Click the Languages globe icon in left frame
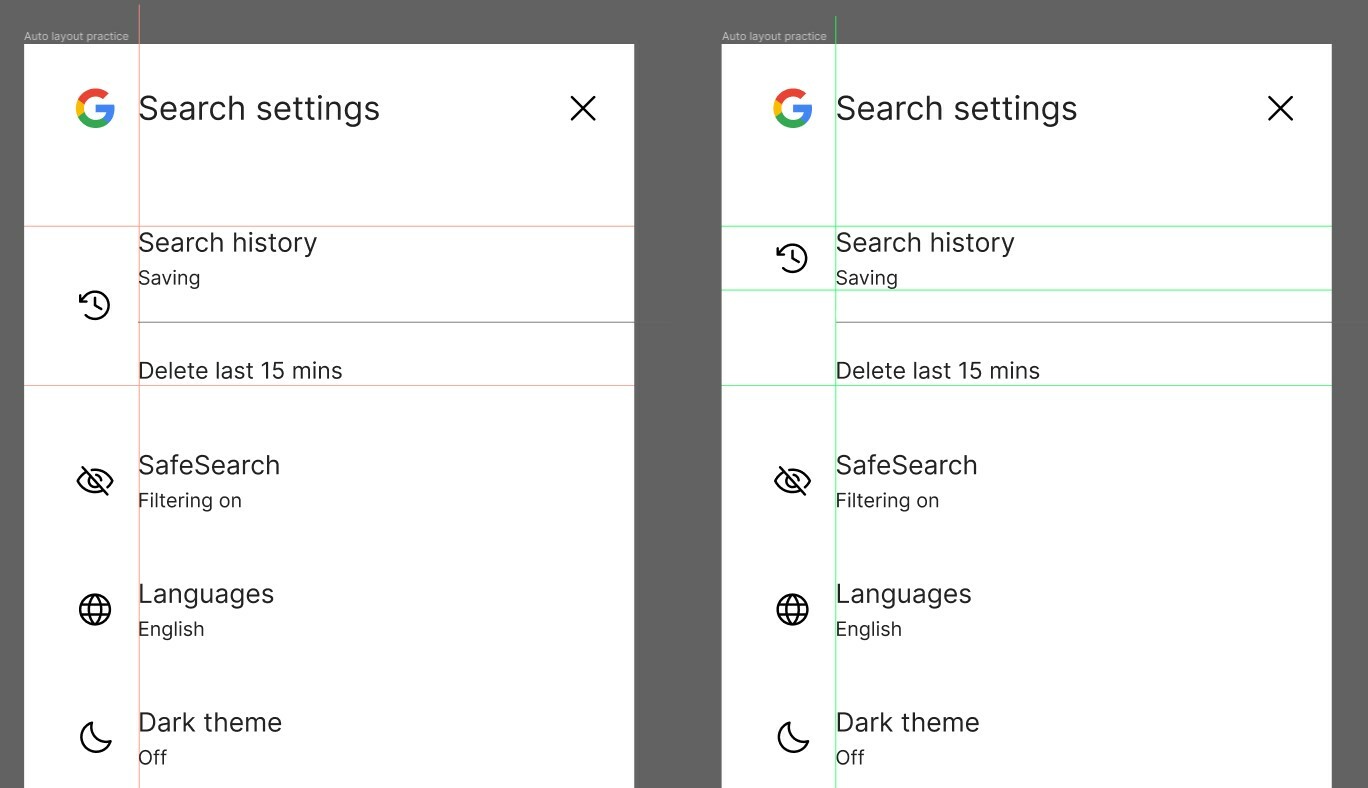Viewport: 1368px width, 788px height. coord(95,609)
